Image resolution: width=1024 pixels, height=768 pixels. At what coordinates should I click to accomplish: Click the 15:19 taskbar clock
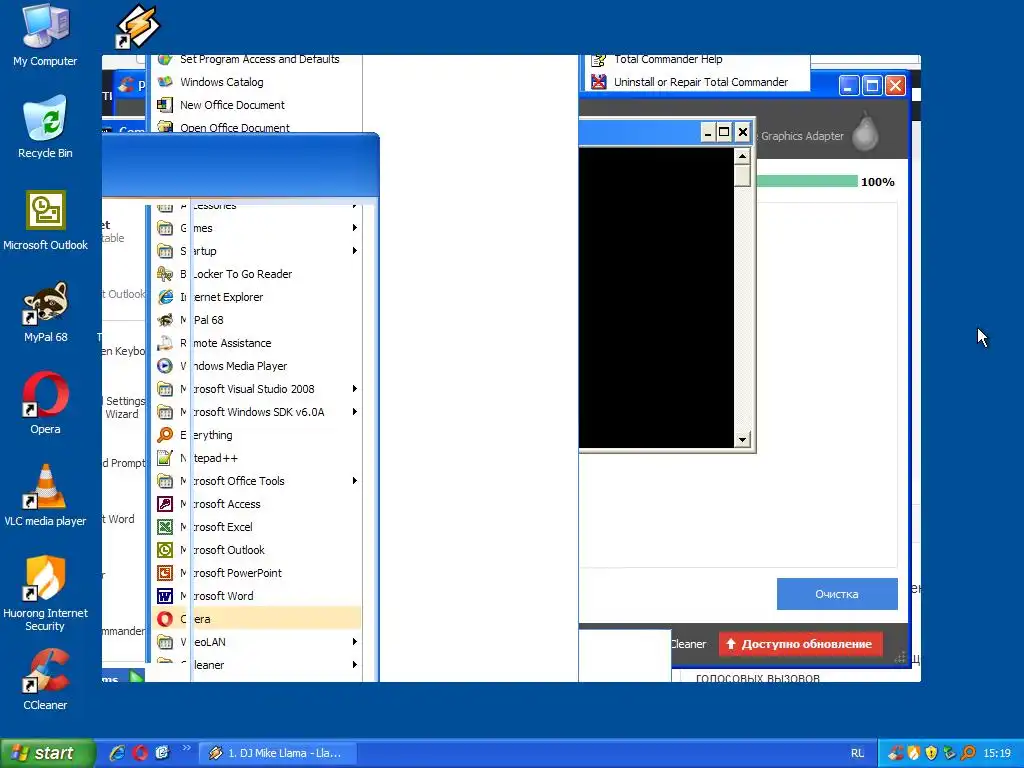(x=997, y=753)
